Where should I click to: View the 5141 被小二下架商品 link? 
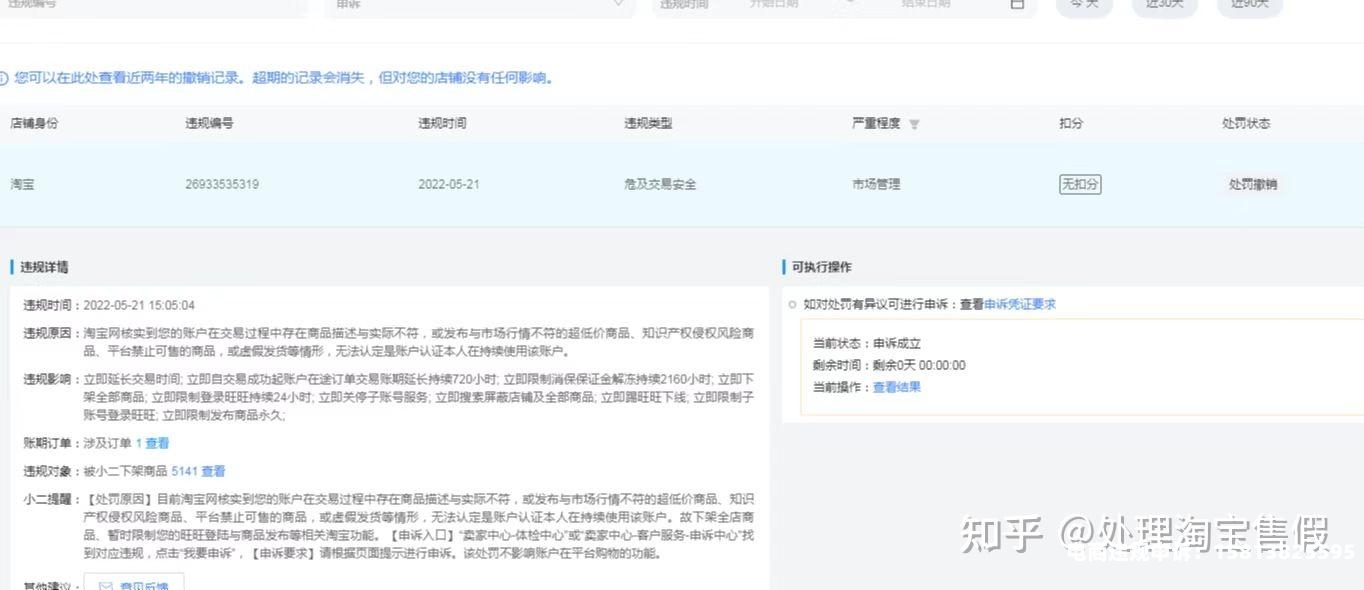(x=198, y=471)
